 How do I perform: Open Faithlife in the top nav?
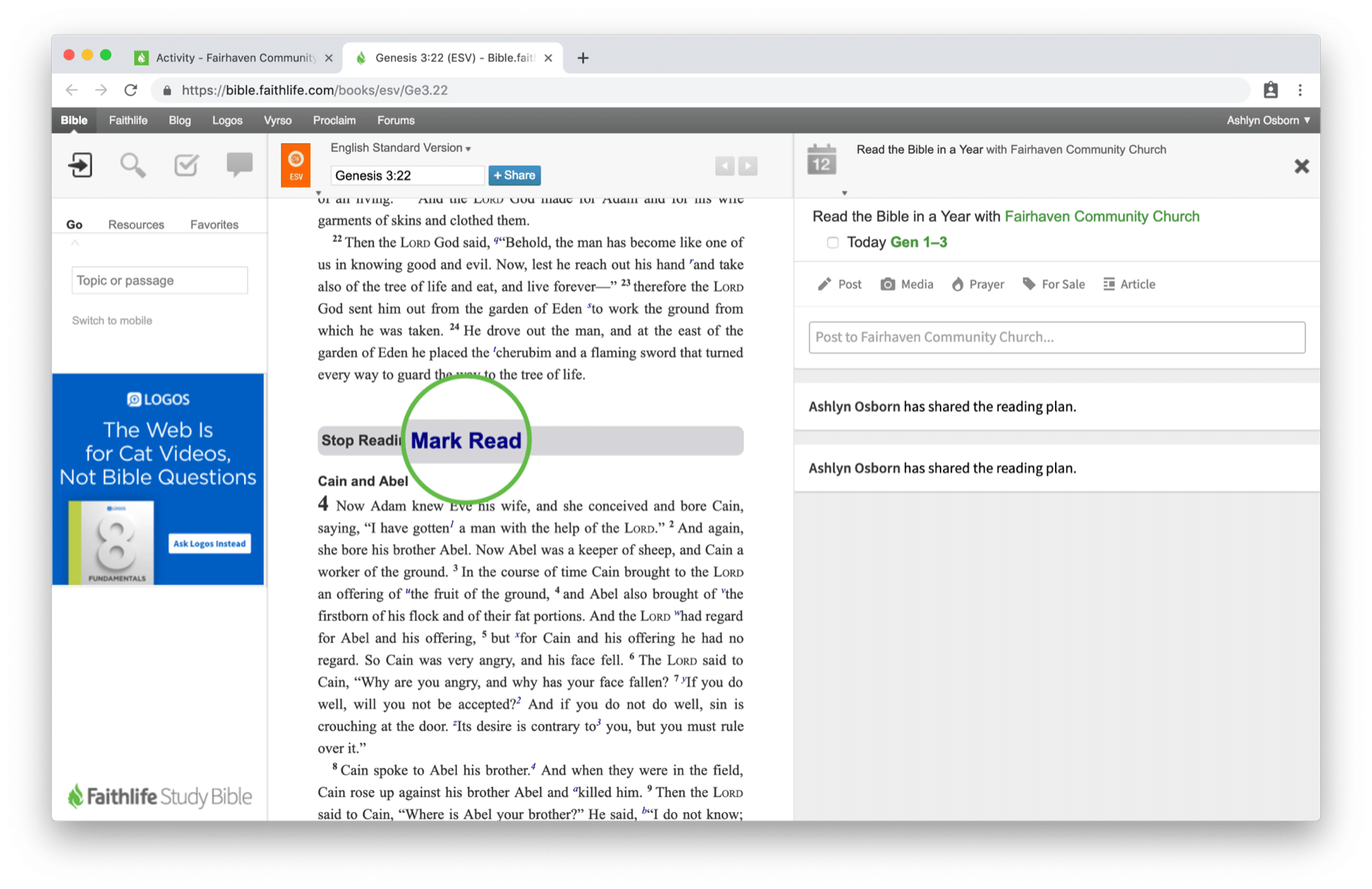[128, 120]
